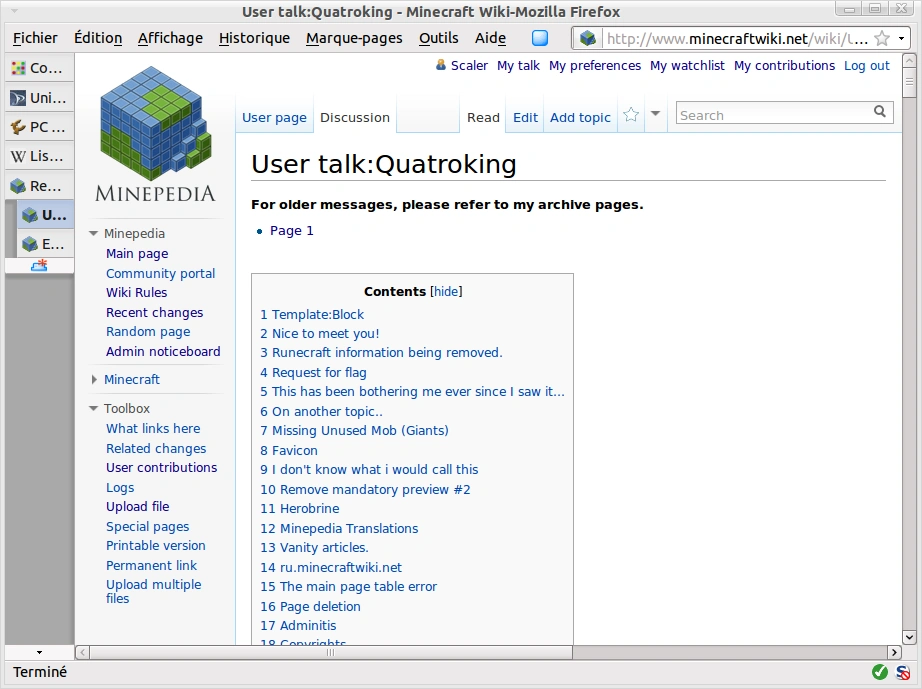
Task: Bookmark page with URL bar star
Action: coord(881,39)
